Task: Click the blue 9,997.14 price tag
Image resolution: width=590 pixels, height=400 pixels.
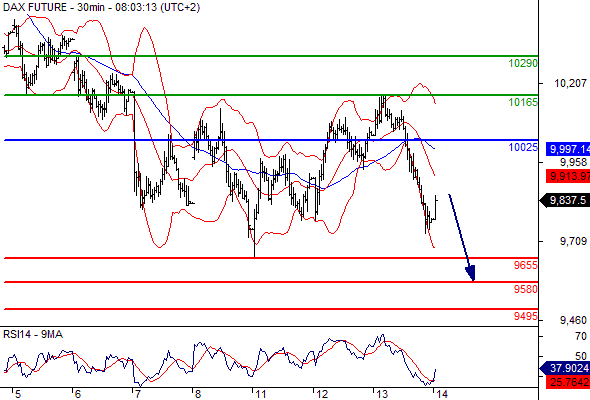Action: (568, 149)
